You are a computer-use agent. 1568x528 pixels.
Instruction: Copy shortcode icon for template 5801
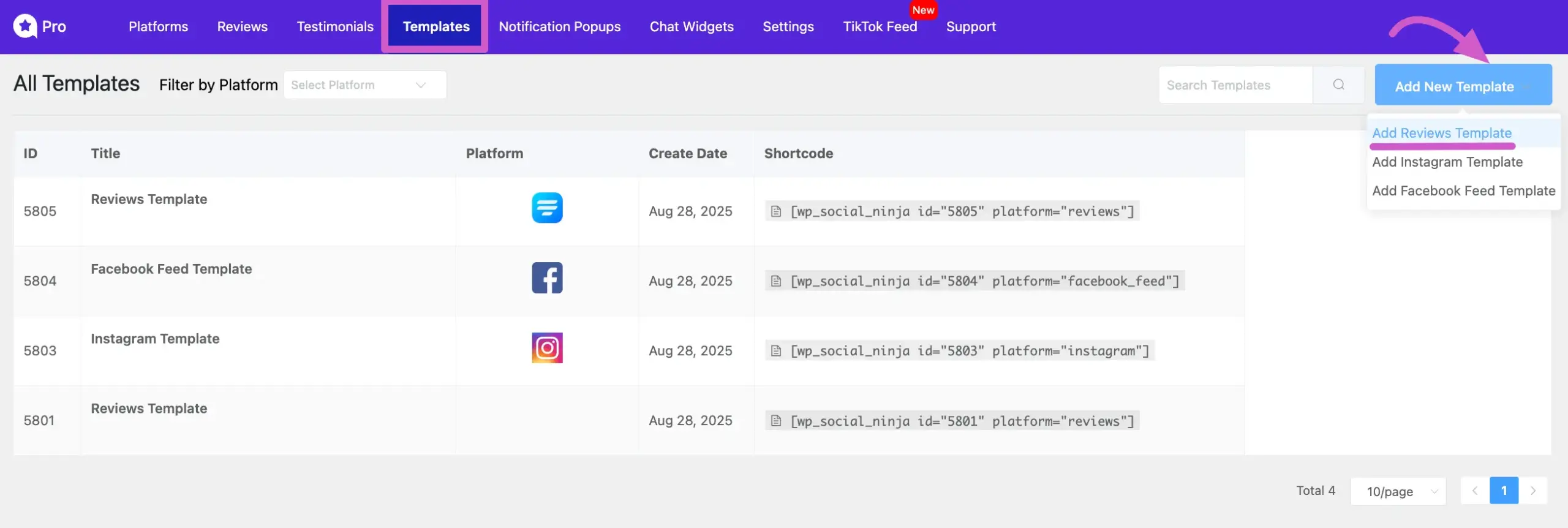click(776, 421)
